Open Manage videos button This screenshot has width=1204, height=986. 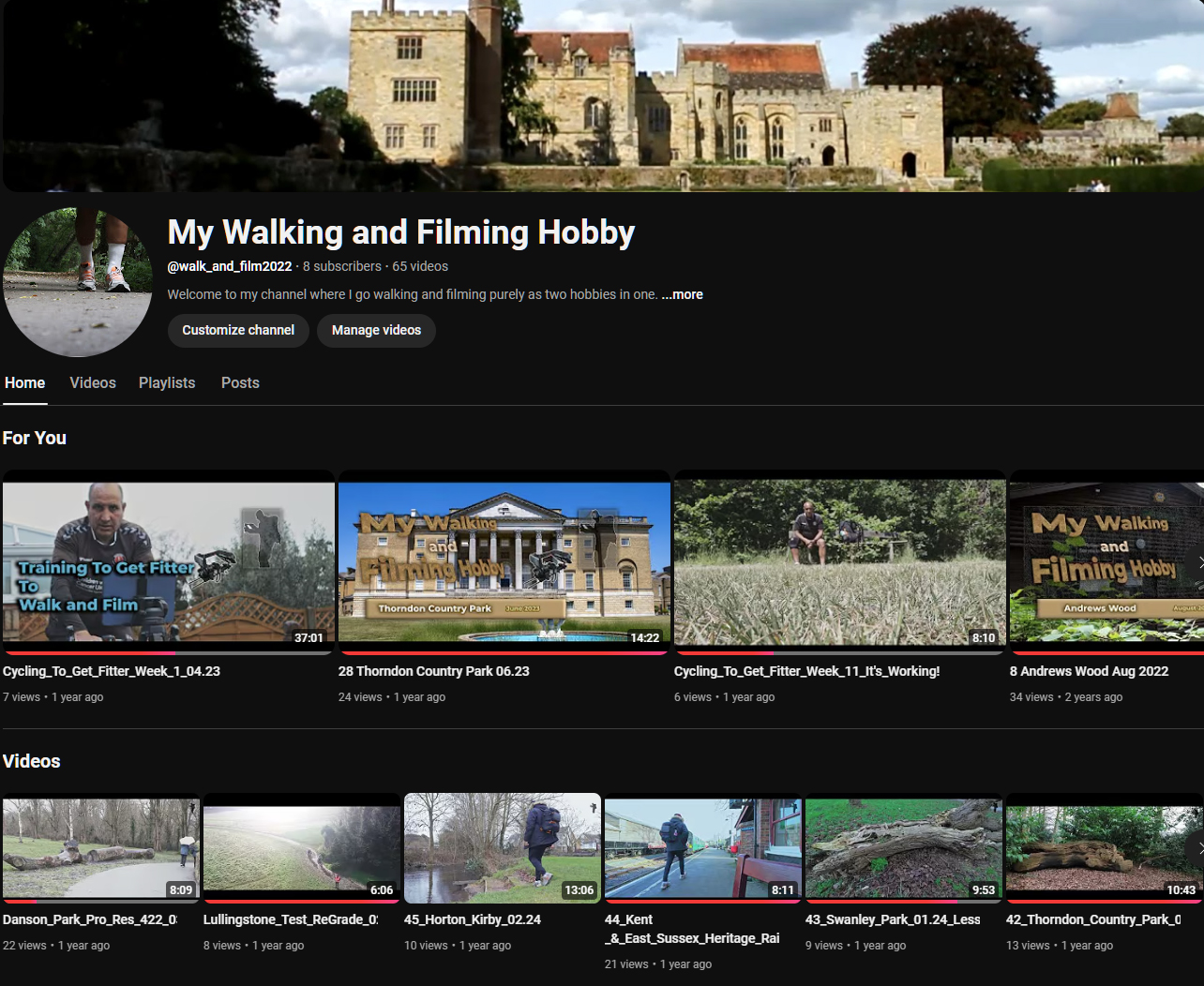[376, 330]
